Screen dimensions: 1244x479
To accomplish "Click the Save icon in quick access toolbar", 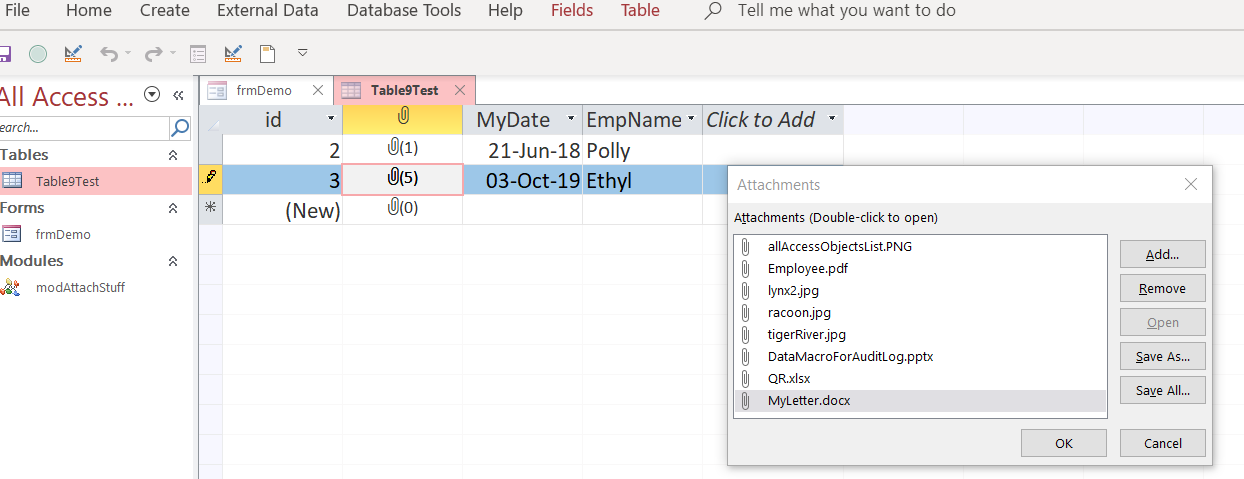I will click(x=4, y=53).
